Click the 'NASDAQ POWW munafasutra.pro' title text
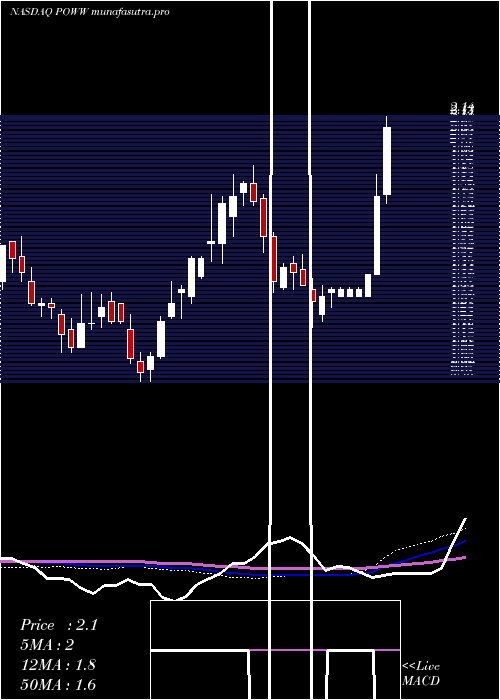 coord(89,12)
